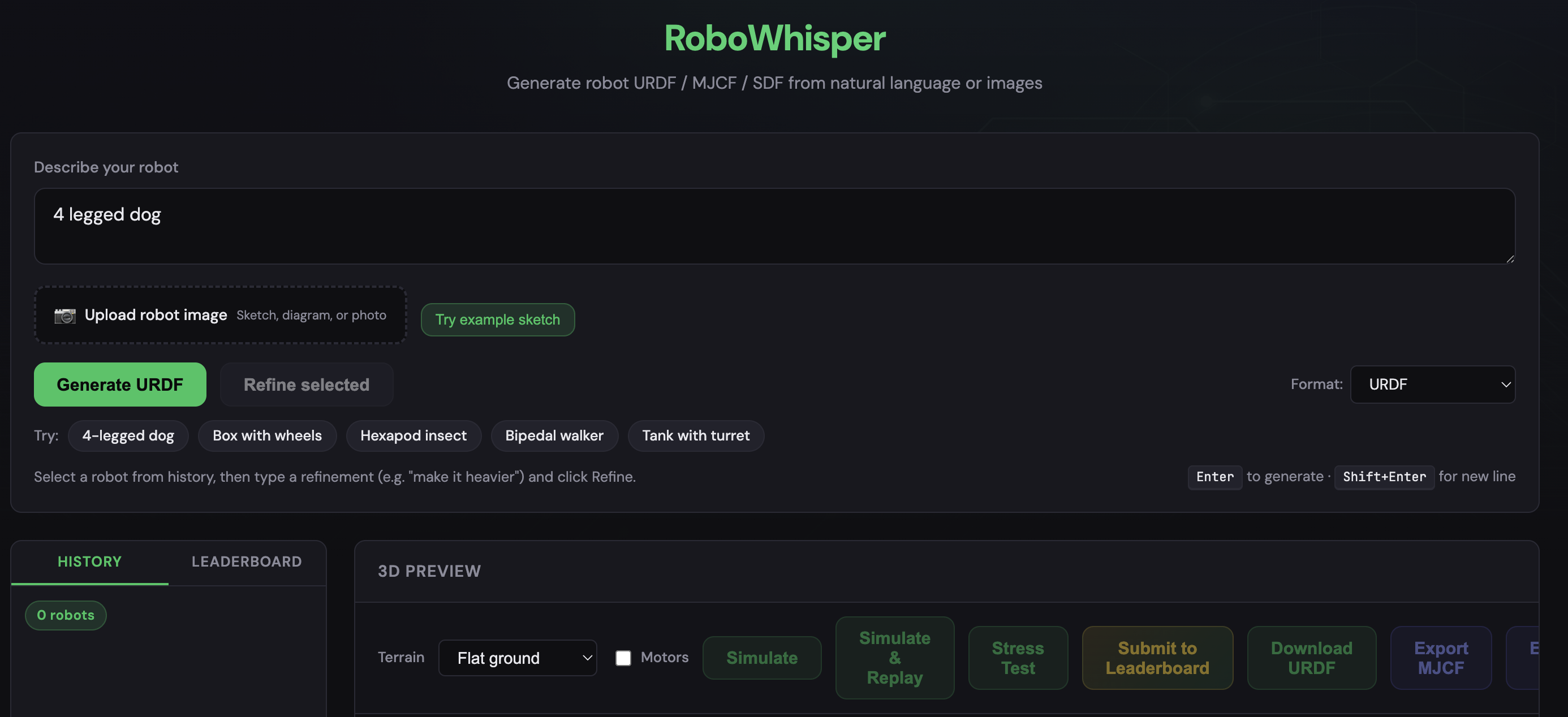The height and width of the screenshot is (717, 1568).
Task: Click Submit to Leaderboard
Action: pyautogui.click(x=1157, y=658)
